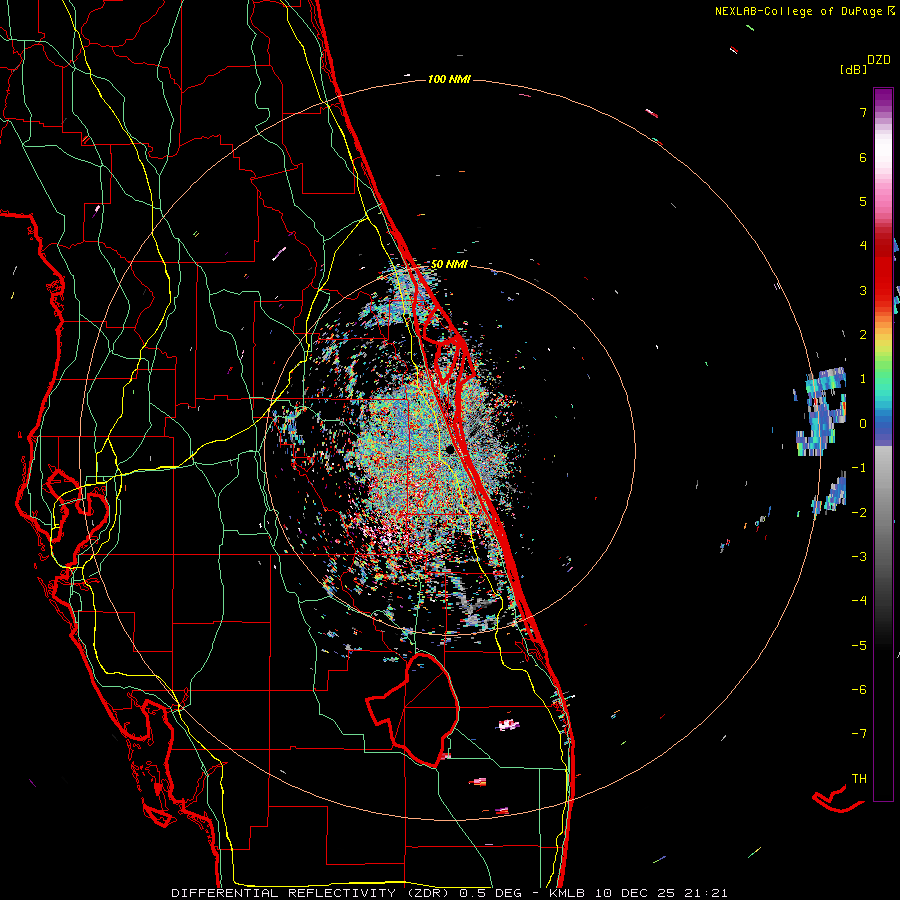
Task: Click the 'TH' label on color scale
Action: tap(859, 779)
